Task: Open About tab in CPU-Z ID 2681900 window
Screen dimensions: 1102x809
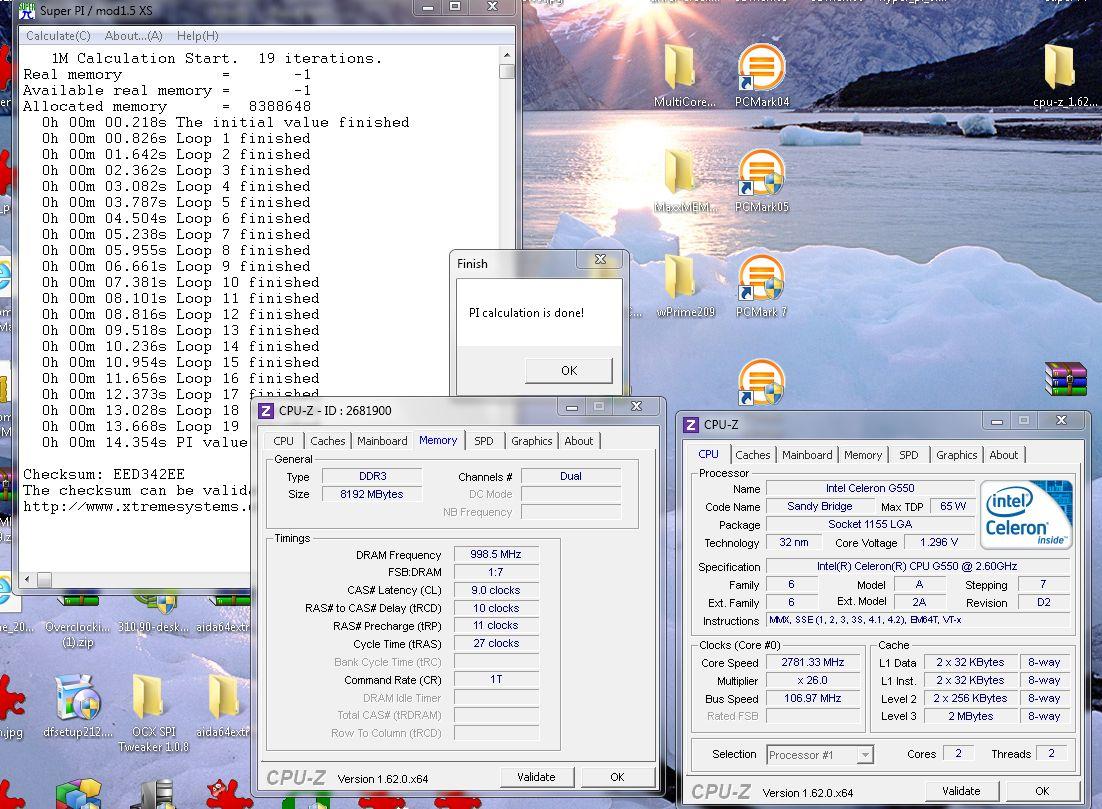Action: click(578, 441)
